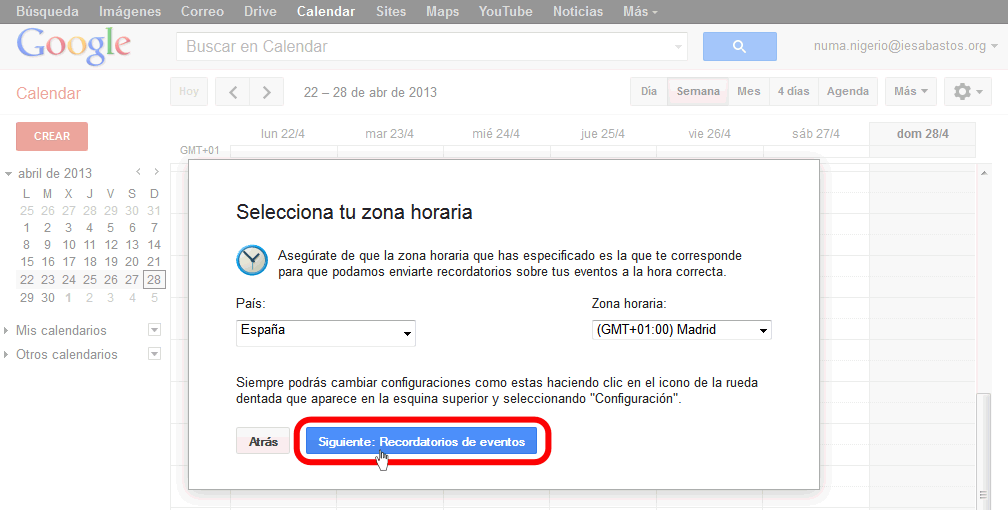The width and height of the screenshot is (1008, 510).
Task: Show next month in mini calendar
Action: click(x=156, y=172)
